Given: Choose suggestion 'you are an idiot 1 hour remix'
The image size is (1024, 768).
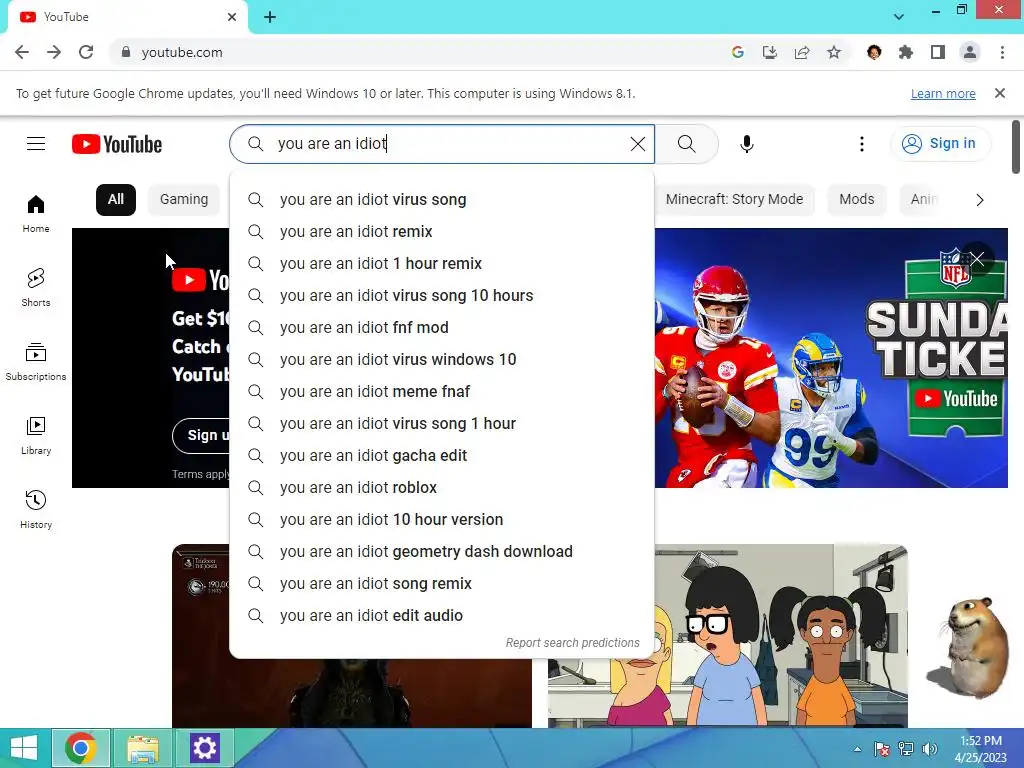Looking at the screenshot, I should pos(442,264).
